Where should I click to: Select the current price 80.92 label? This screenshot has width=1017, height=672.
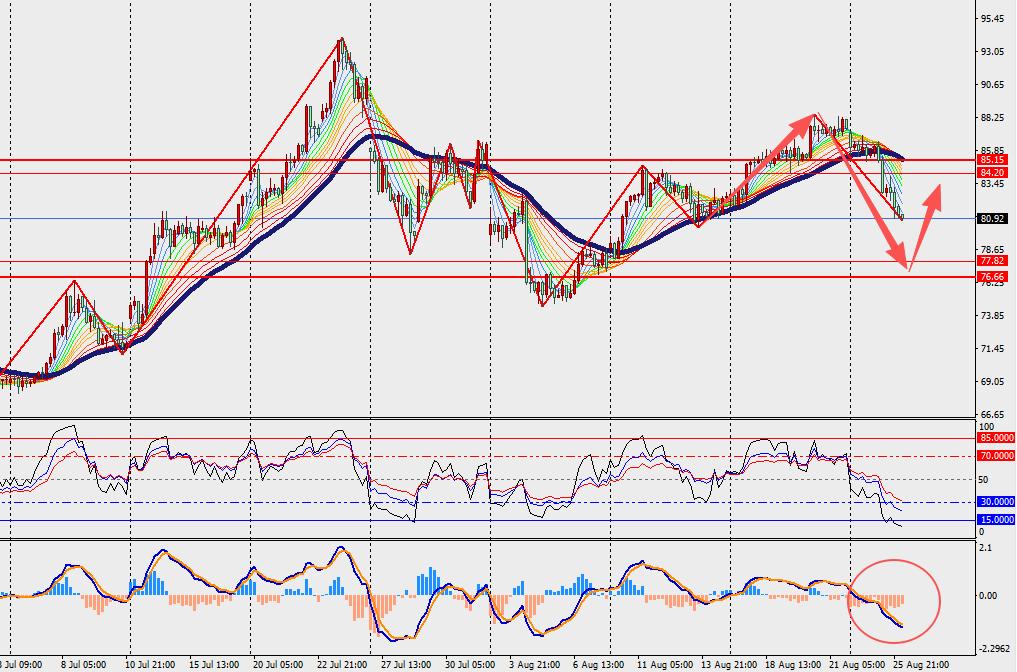[x=992, y=219]
